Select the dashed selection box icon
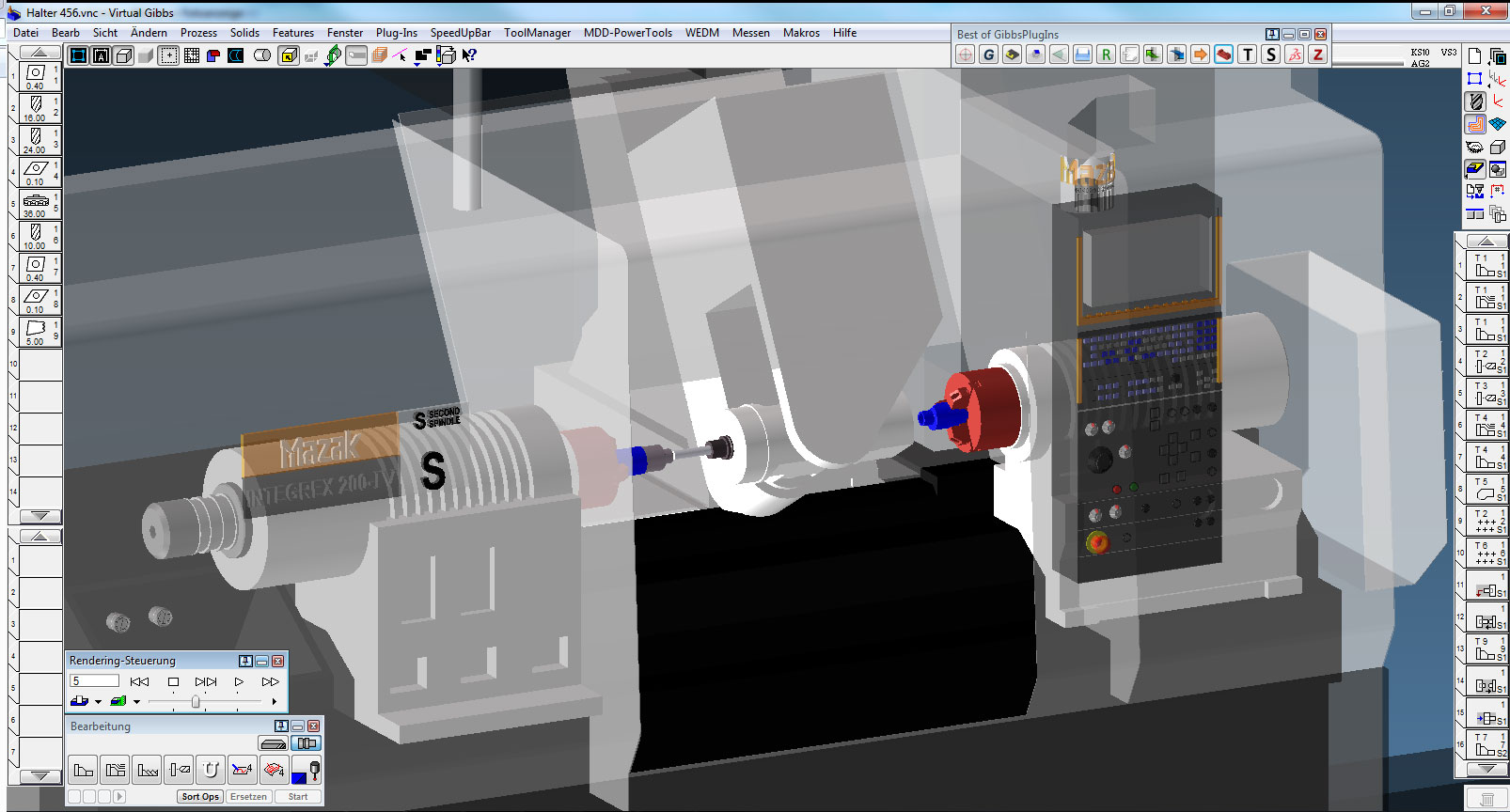1510x812 pixels. pos(169,55)
